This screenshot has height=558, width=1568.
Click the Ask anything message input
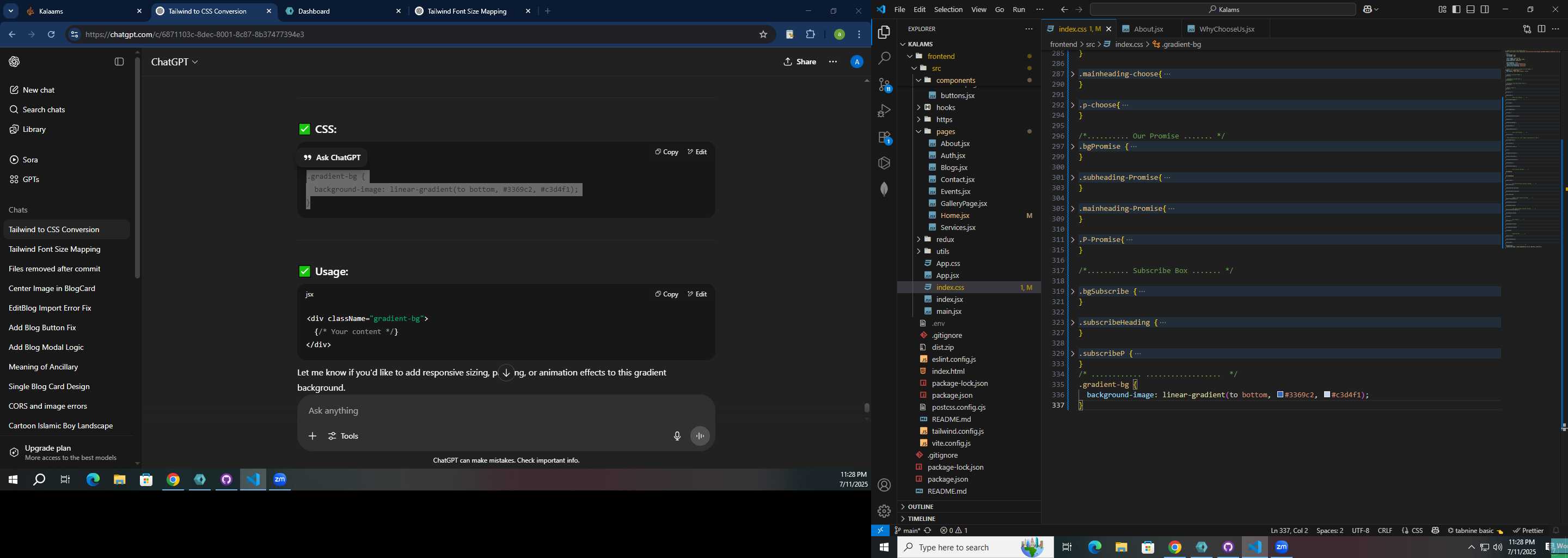click(x=505, y=411)
